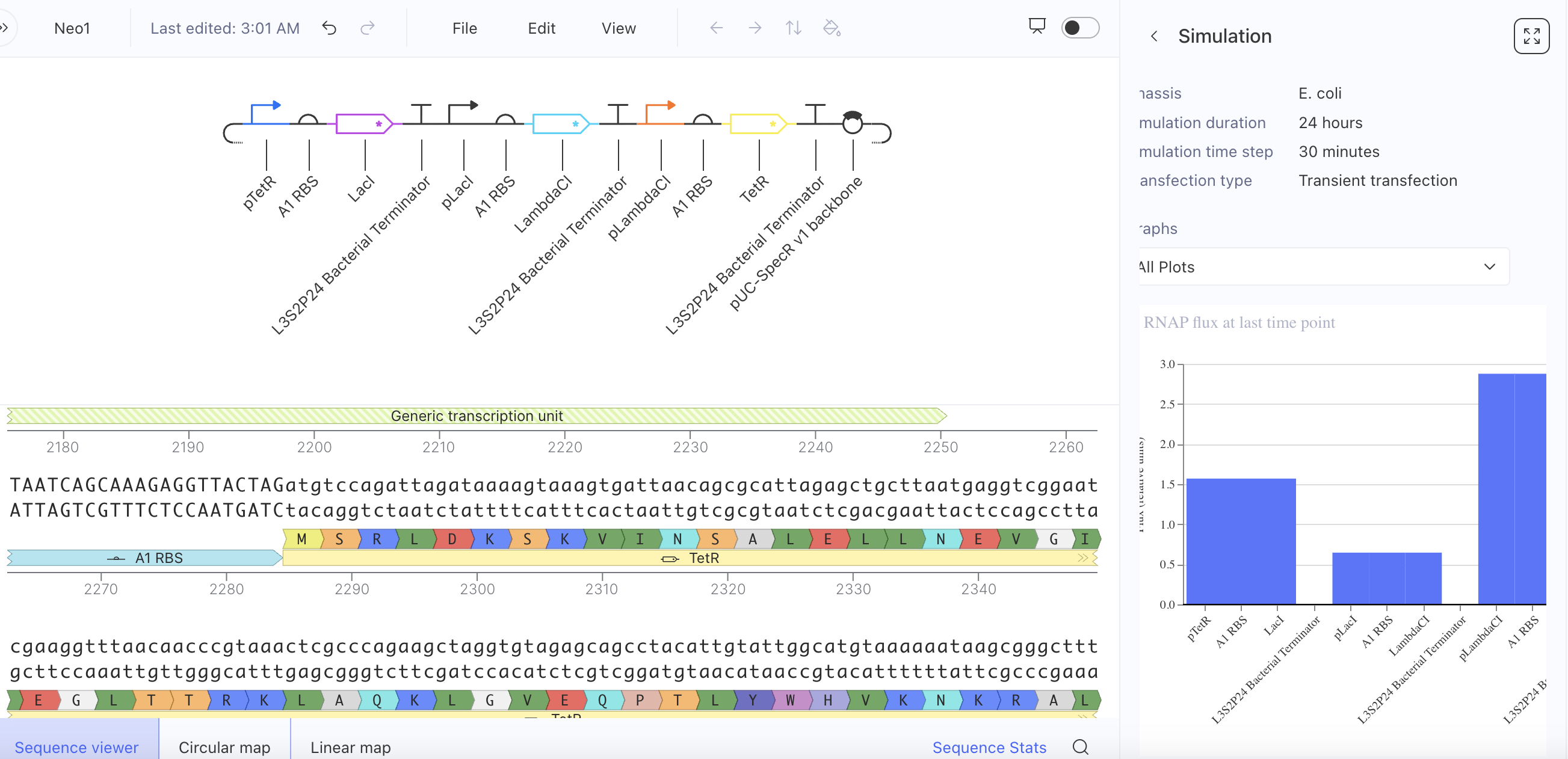The image size is (1568, 759).
Task: Click the 'E. coli' chassis value
Action: tap(1320, 93)
